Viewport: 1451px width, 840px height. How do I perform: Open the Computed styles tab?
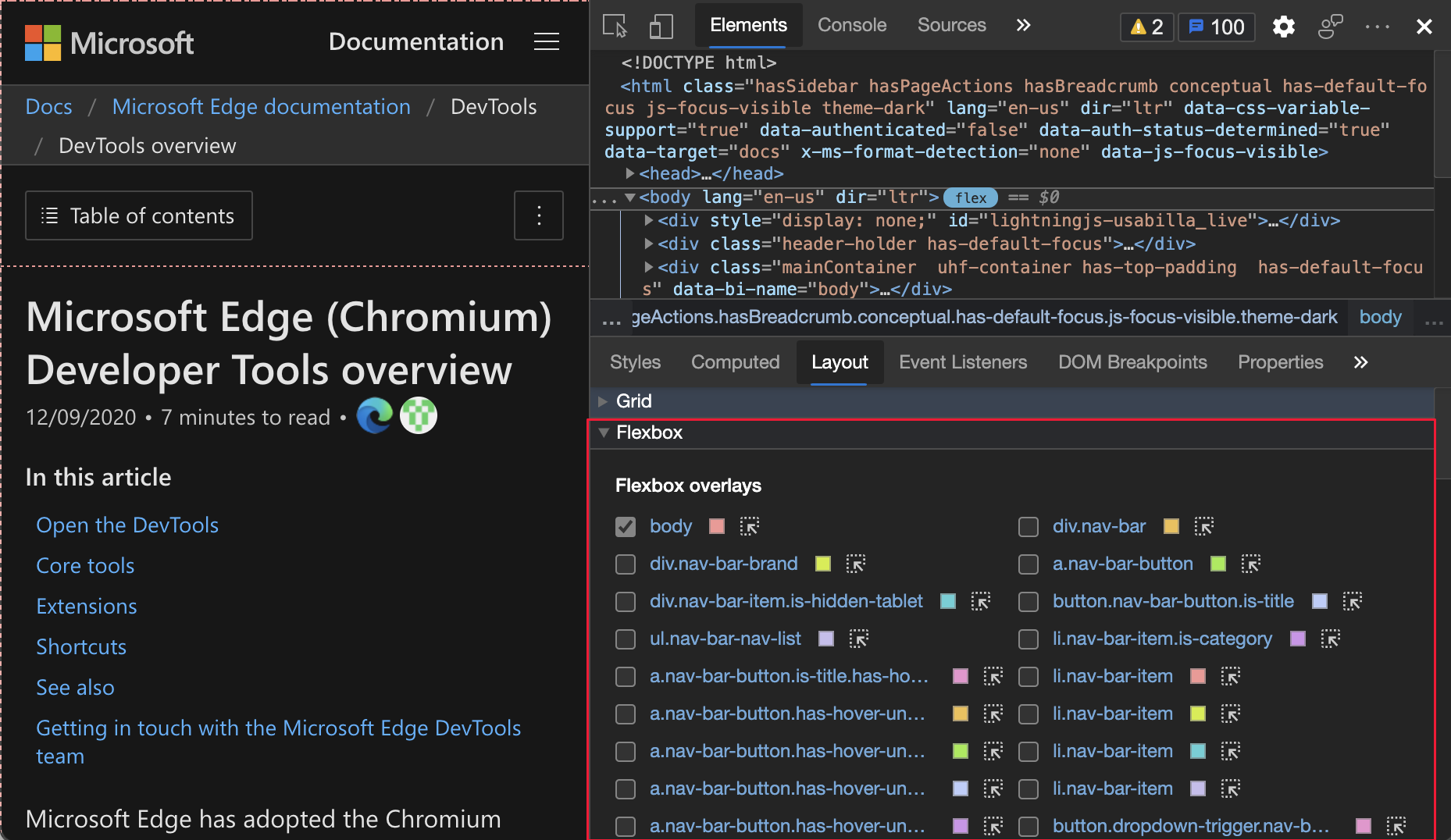pos(735,362)
